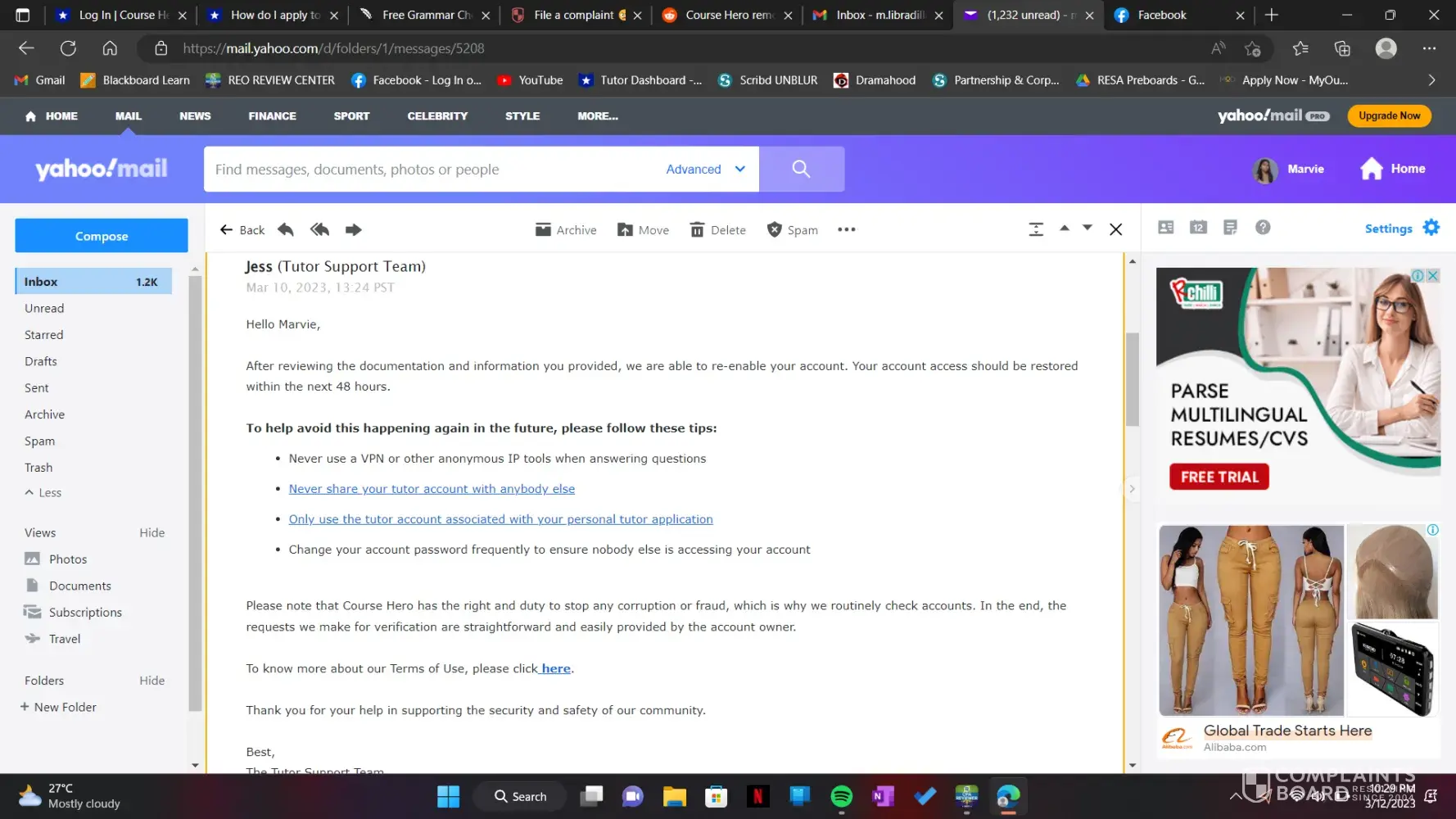
Task: Follow the Terms of Use 'here' link
Action: coord(555,669)
